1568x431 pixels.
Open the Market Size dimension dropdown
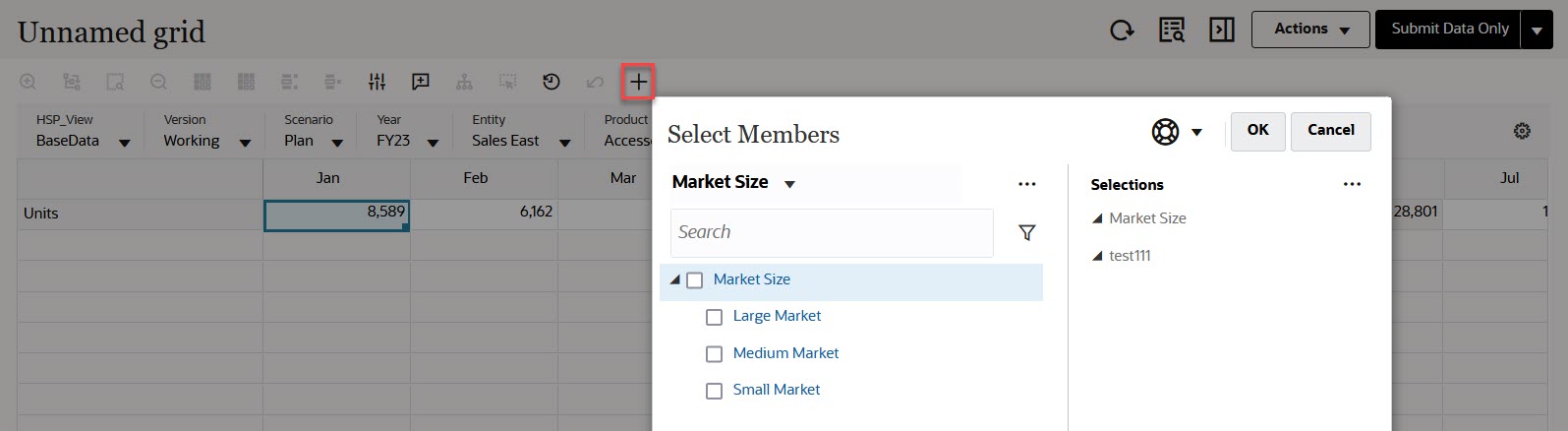[789, 184]
